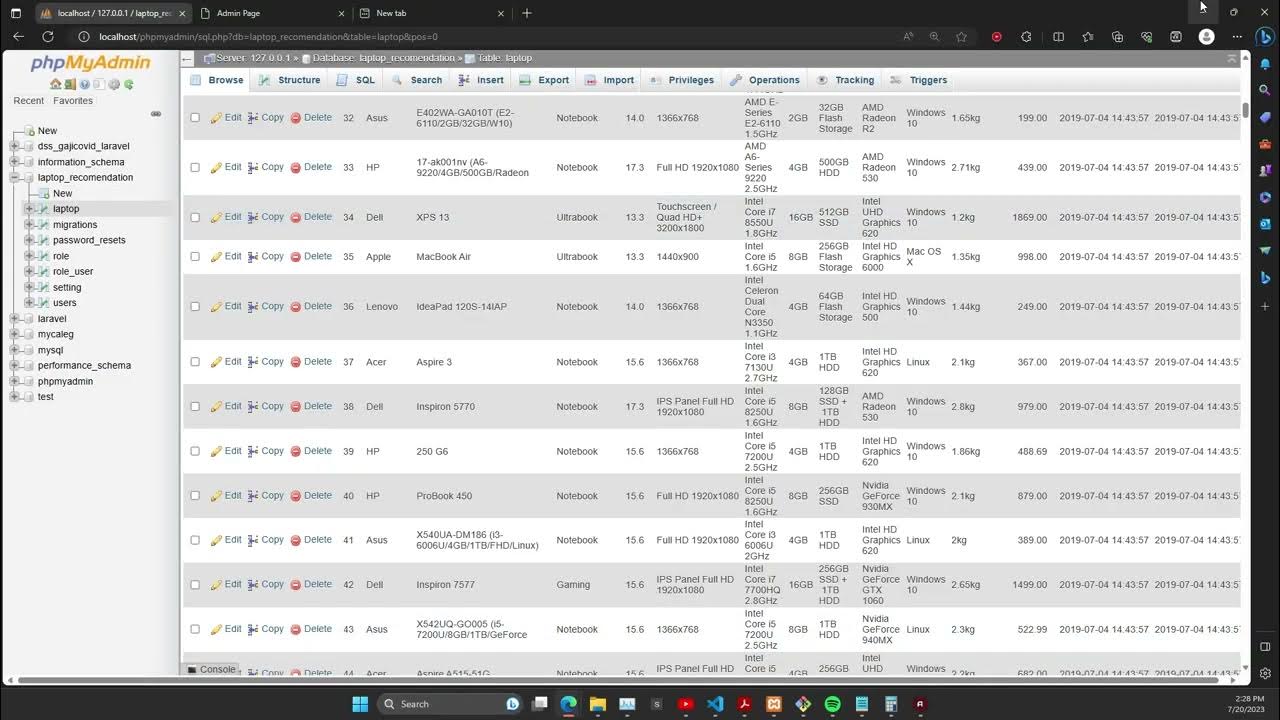Check the row 33 HP checkbox
The image size is (1280, 720).
click(x=195, y=167)
